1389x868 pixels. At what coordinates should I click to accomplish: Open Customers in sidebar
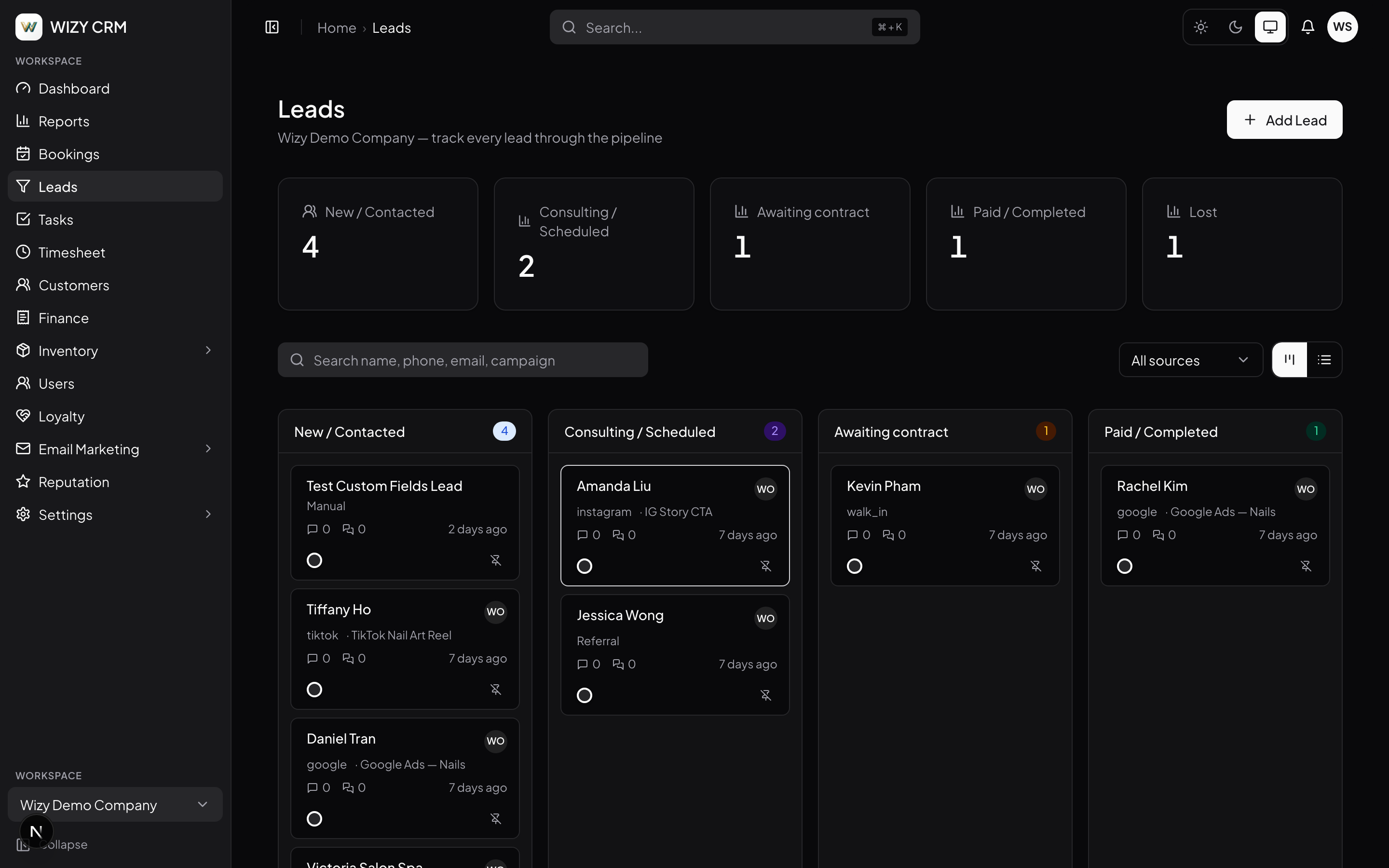pos(115,285)
